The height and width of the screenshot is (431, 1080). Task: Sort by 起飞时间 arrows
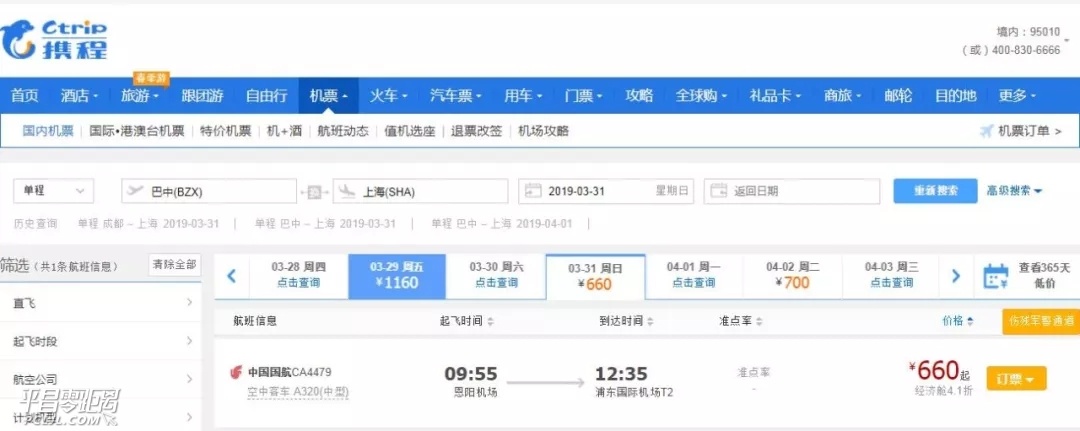click(490, 322)
